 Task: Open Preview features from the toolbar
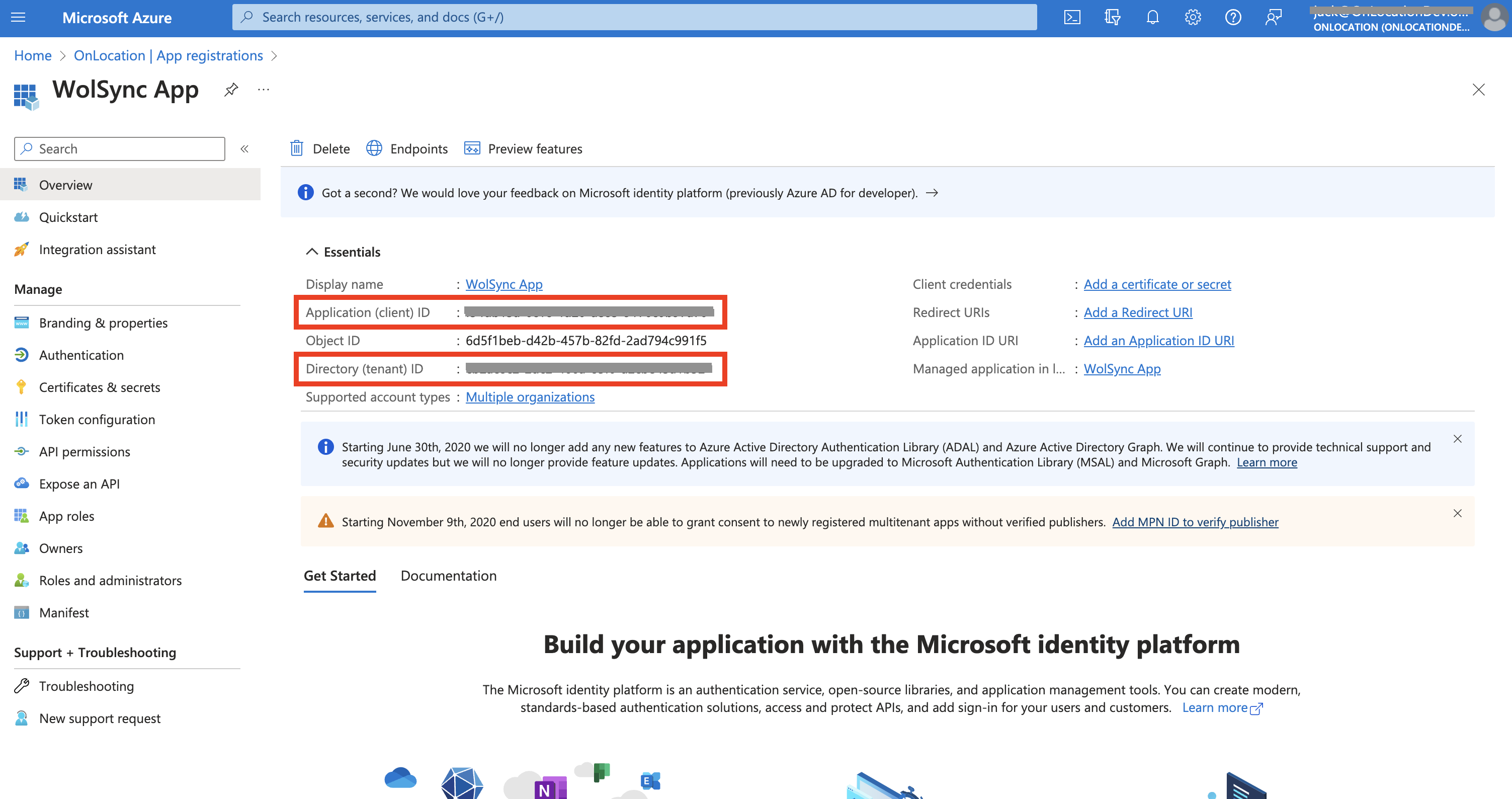point(523,148)
